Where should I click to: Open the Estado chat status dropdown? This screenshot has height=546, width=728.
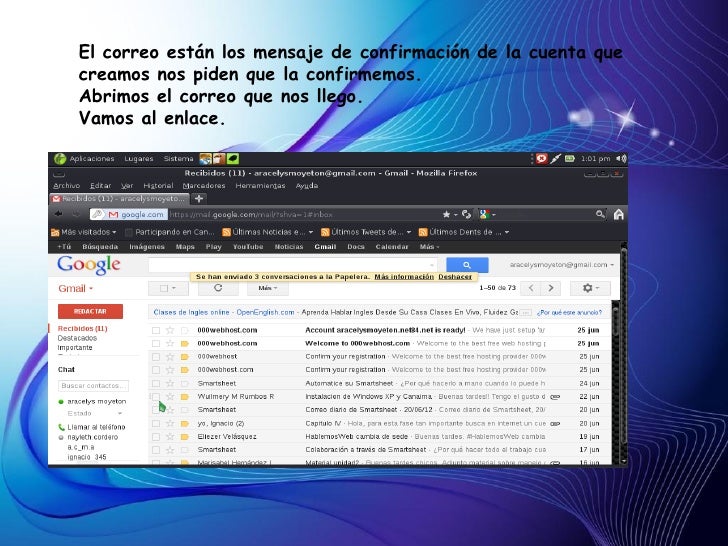(94, 413)
